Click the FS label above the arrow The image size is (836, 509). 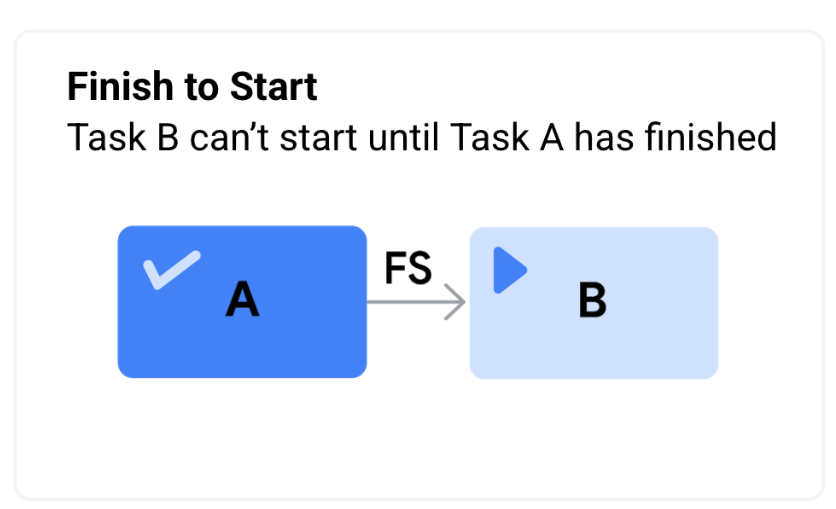[408, 269]
